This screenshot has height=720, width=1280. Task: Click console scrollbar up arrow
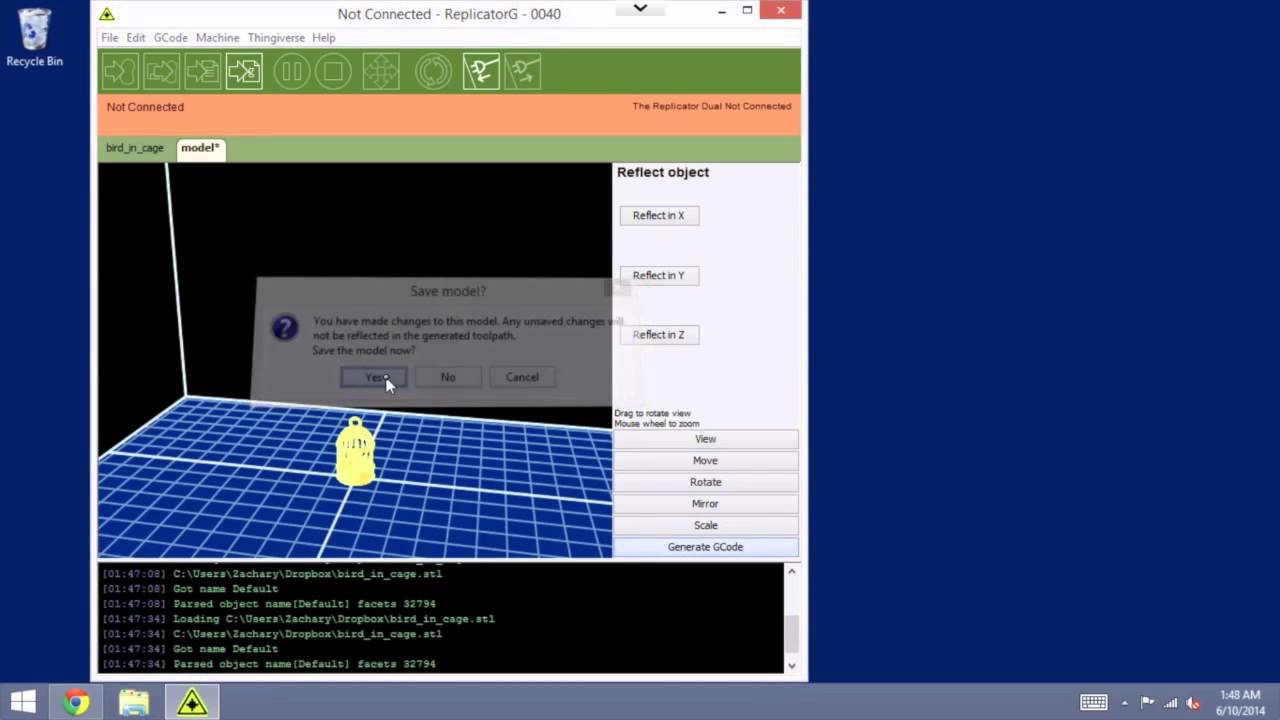tap(792, 572)
